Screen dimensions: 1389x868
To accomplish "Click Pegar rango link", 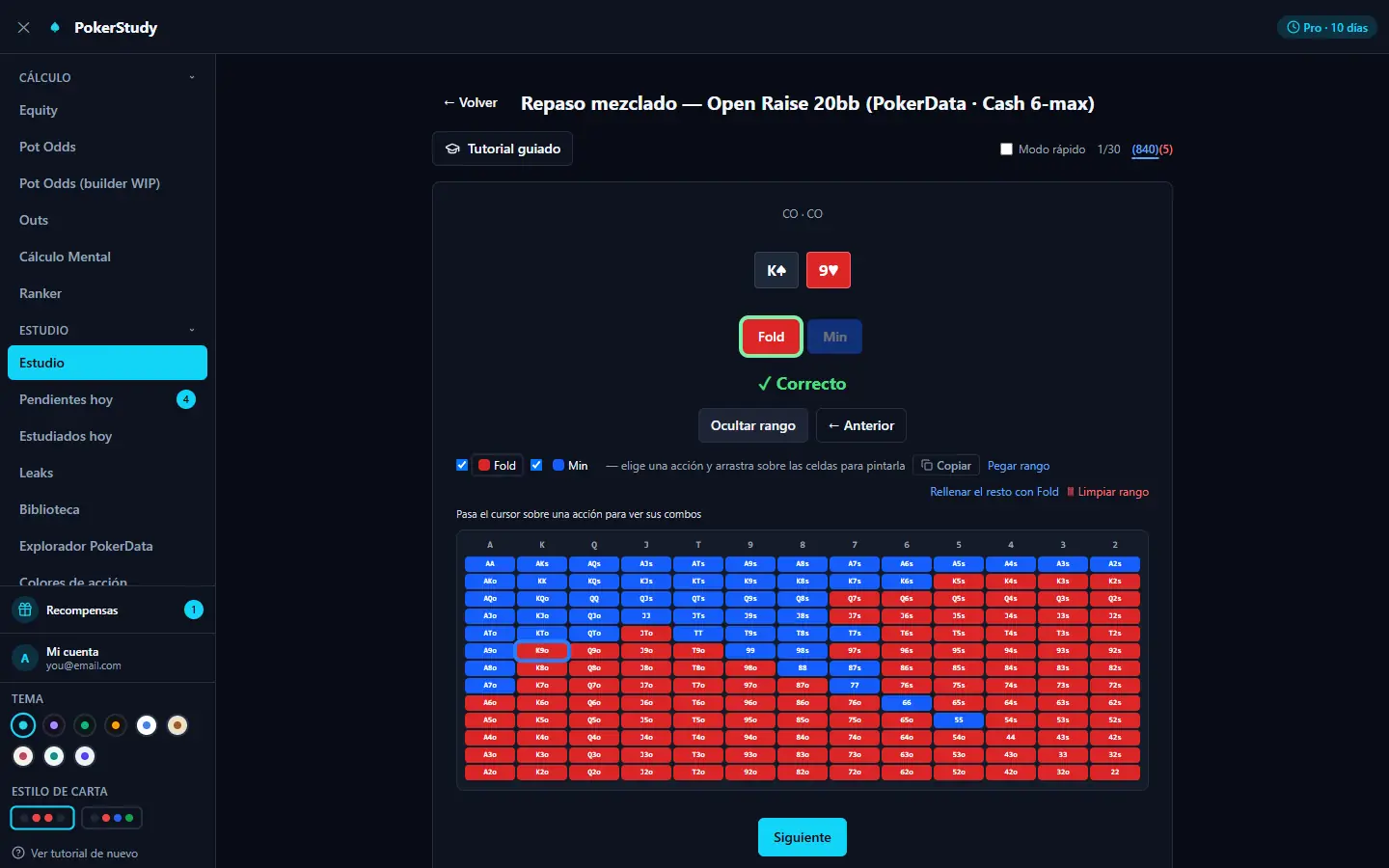I will 1019,466.
